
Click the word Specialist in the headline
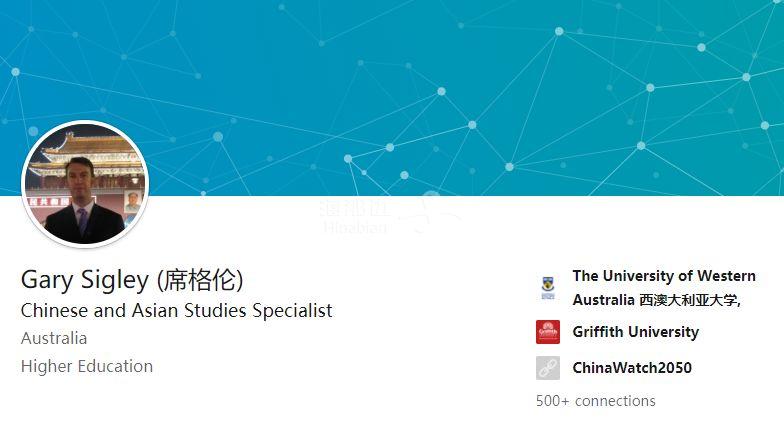(292, 310)
